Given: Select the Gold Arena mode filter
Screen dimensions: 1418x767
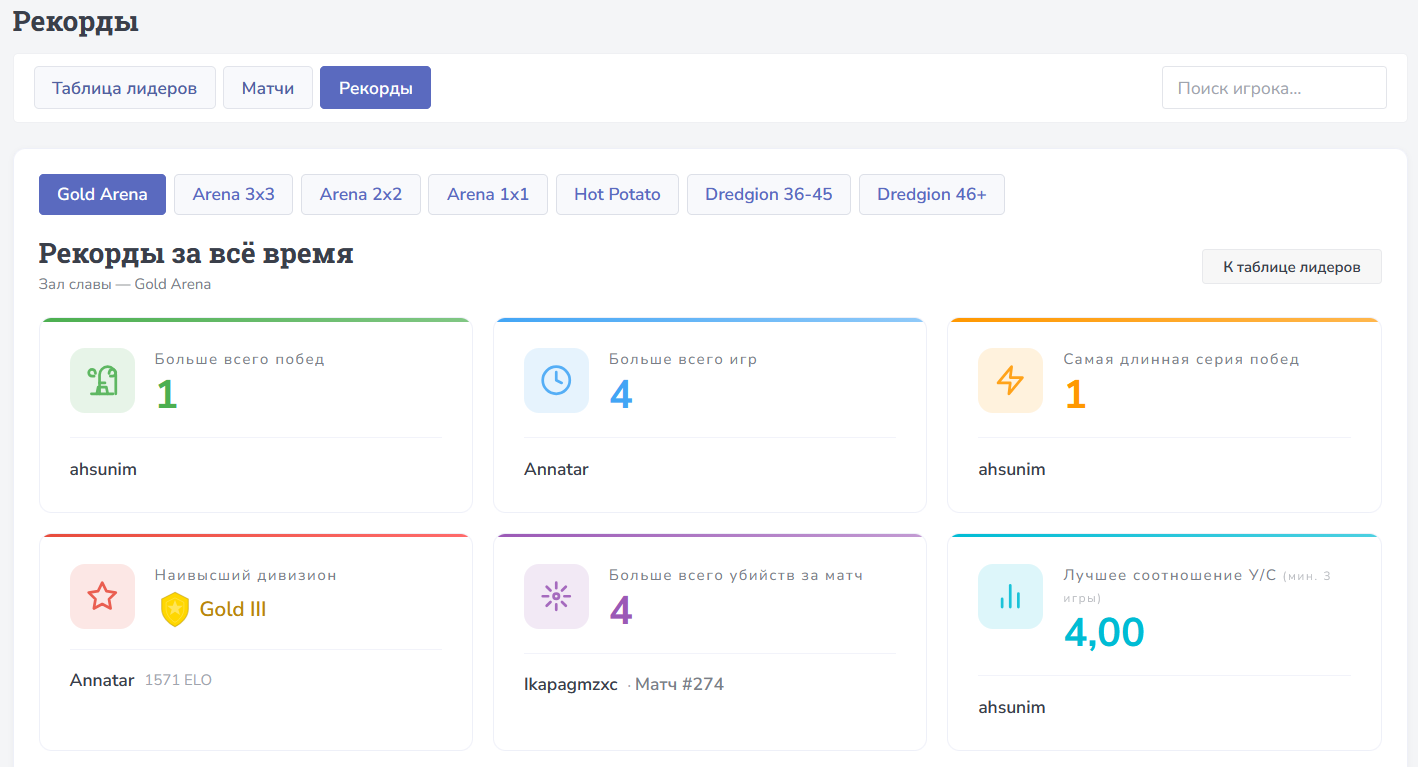Looking at the screenshot, I should tap(102, 194).
